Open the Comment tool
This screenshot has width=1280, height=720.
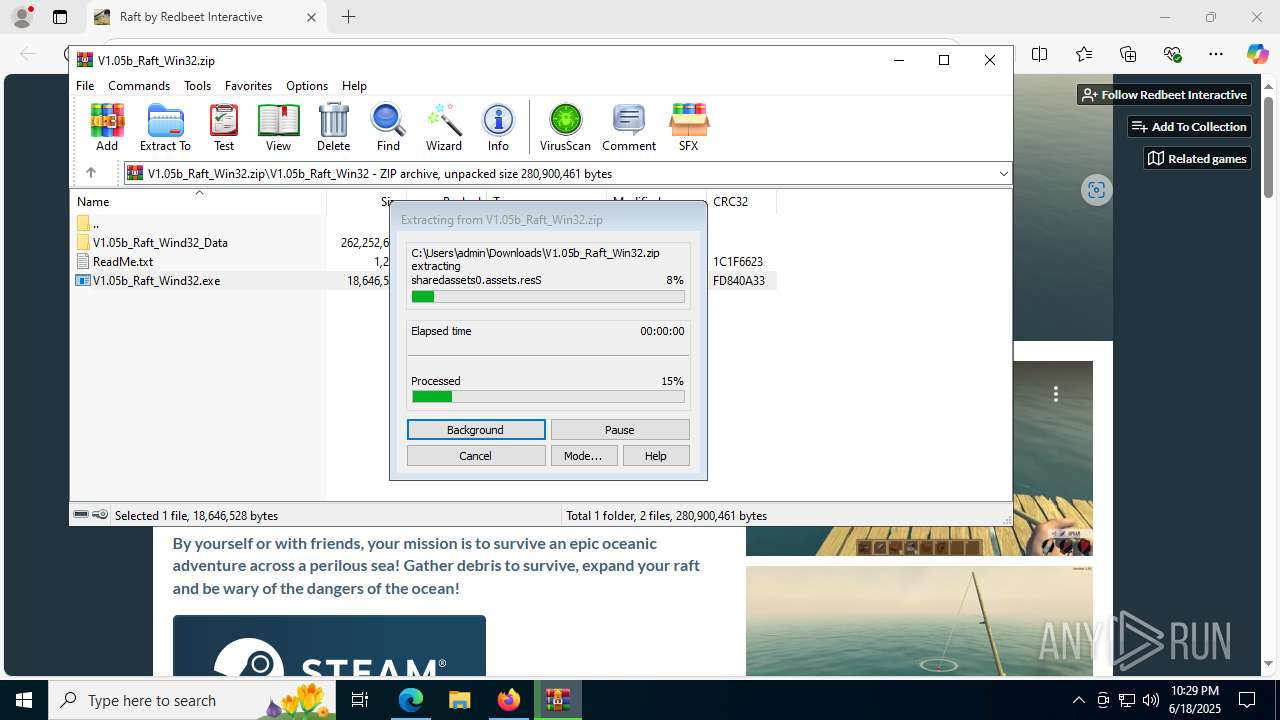[629, 127]
